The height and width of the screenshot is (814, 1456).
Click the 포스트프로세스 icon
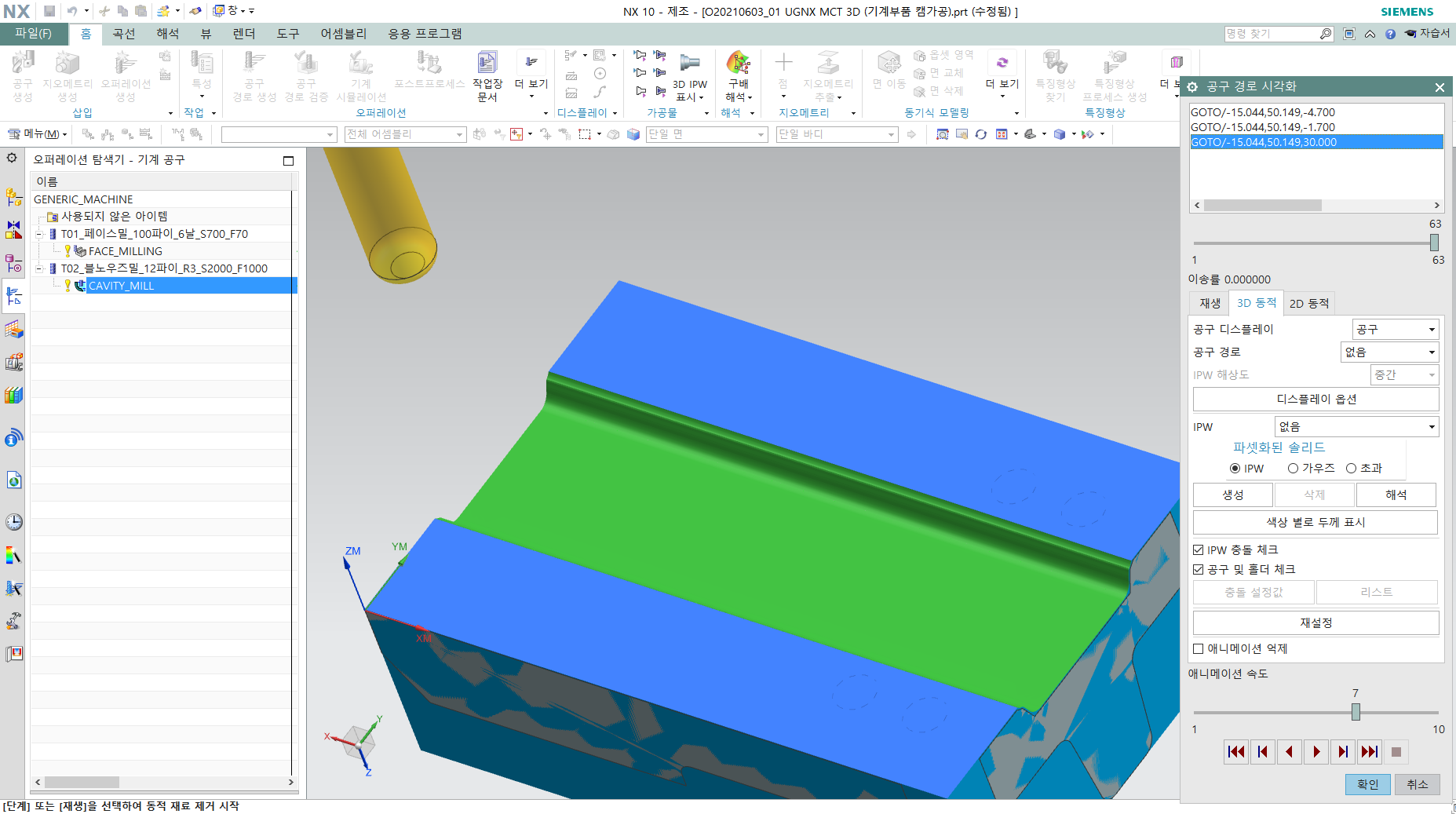click(x=429, y=63)
